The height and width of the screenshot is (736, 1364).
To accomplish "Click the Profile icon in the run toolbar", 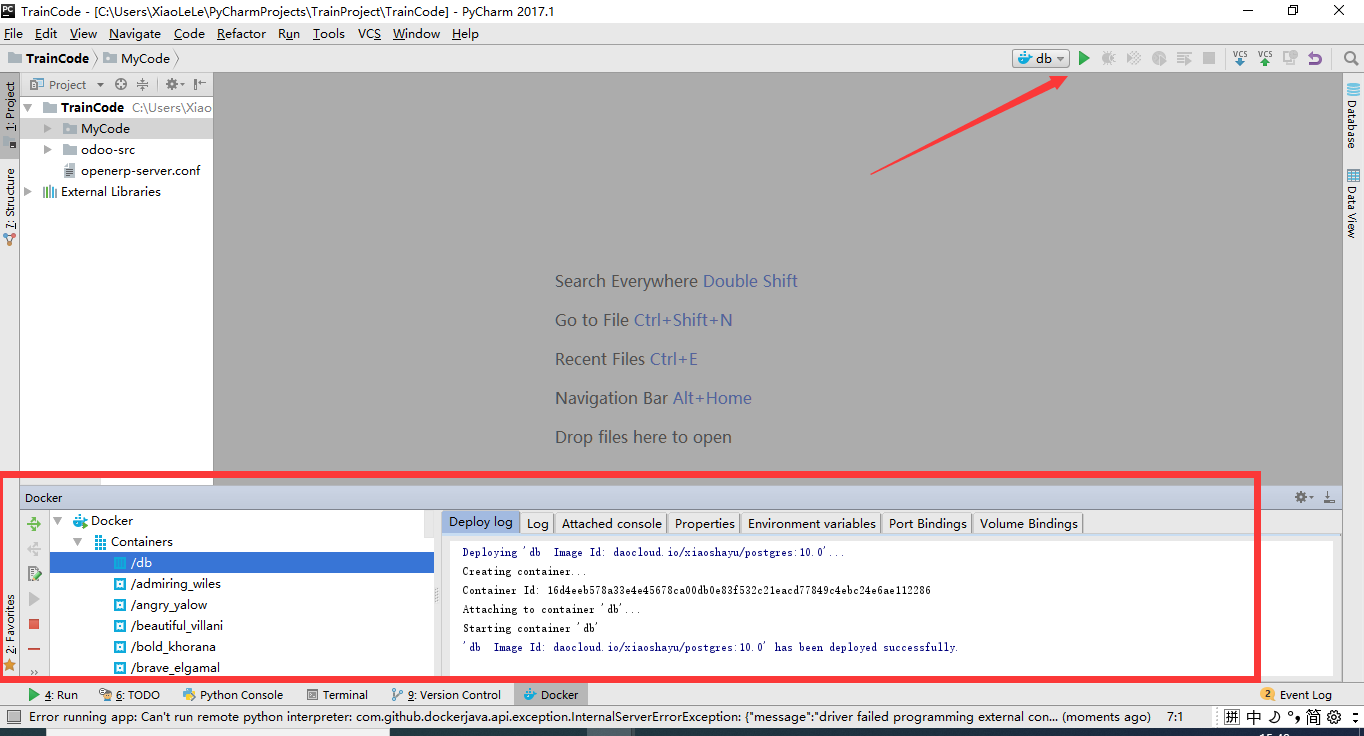I will pyautogui.click(x=1158, y=58).
